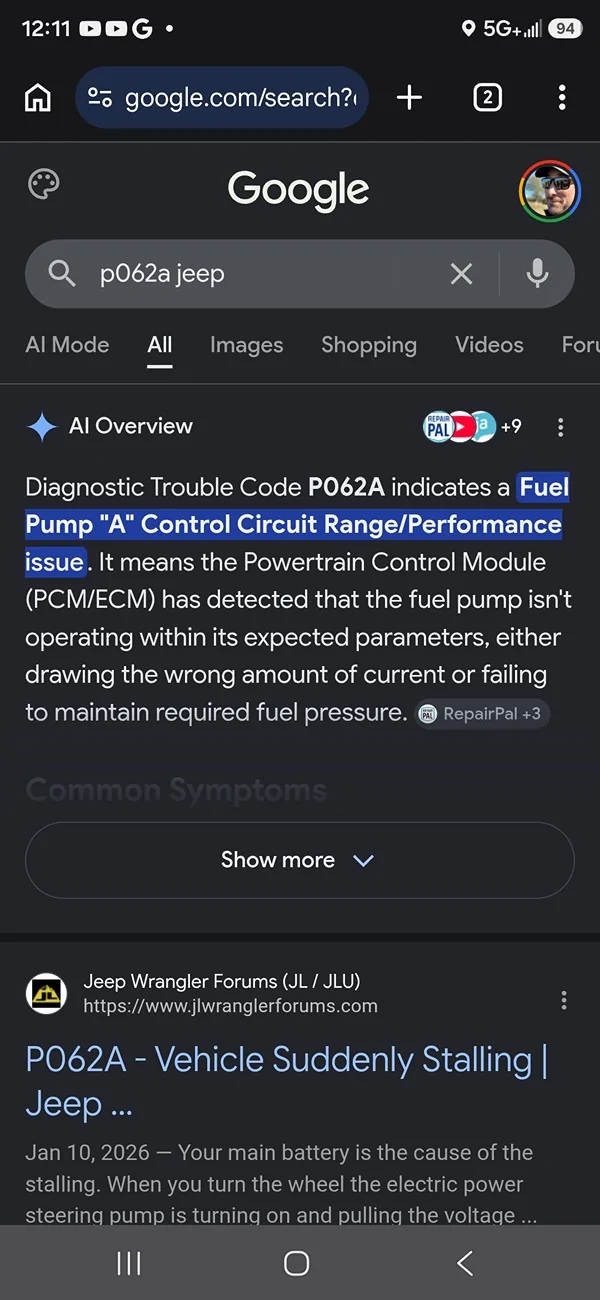600x1300 pixels.
Task: Open the tab switcher showing 2 tabs
Action: point(487,97)
